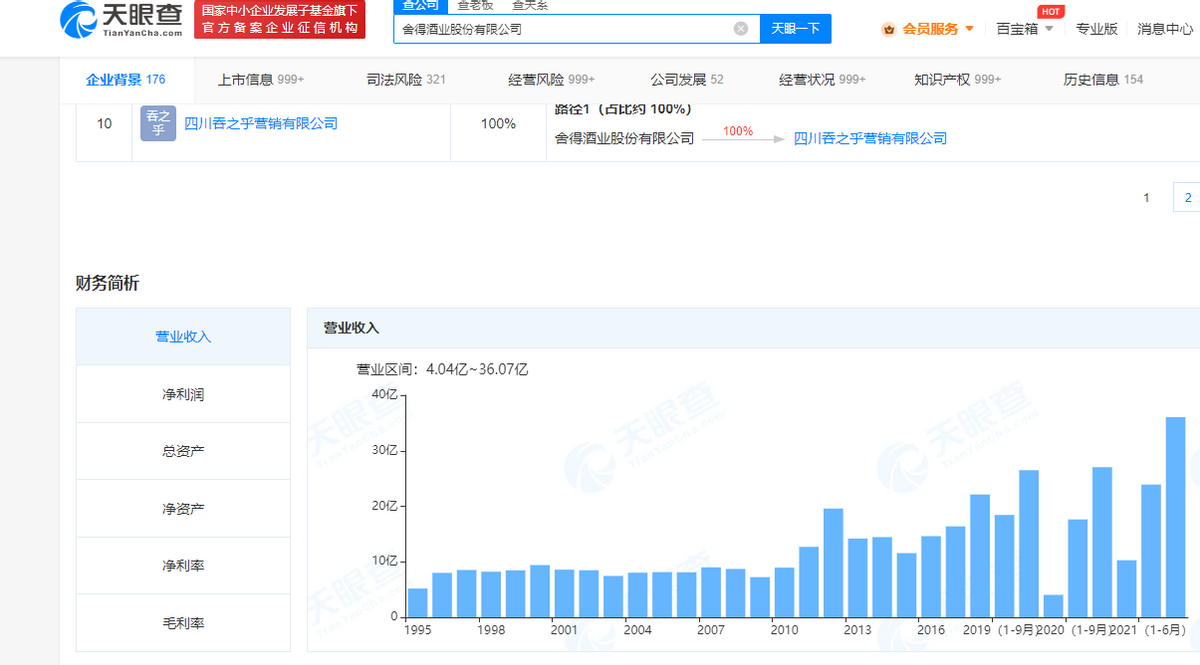The width and height of the screenshot is (1200, 665).
Task: Click the Tianyancha logo
Action: pyautogui.click(x=121, y=19)
